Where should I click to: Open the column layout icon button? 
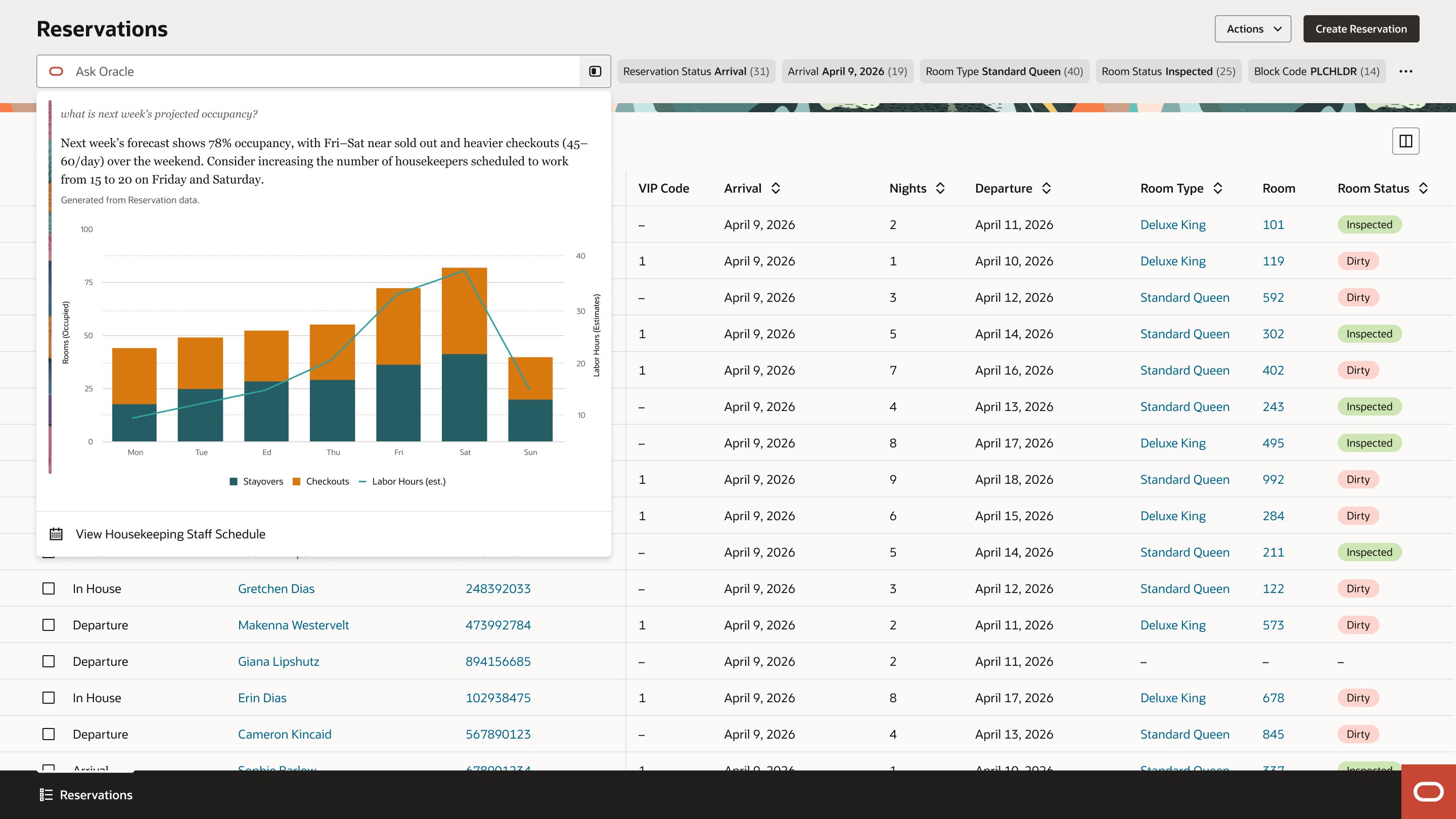tap(1405, 141)
